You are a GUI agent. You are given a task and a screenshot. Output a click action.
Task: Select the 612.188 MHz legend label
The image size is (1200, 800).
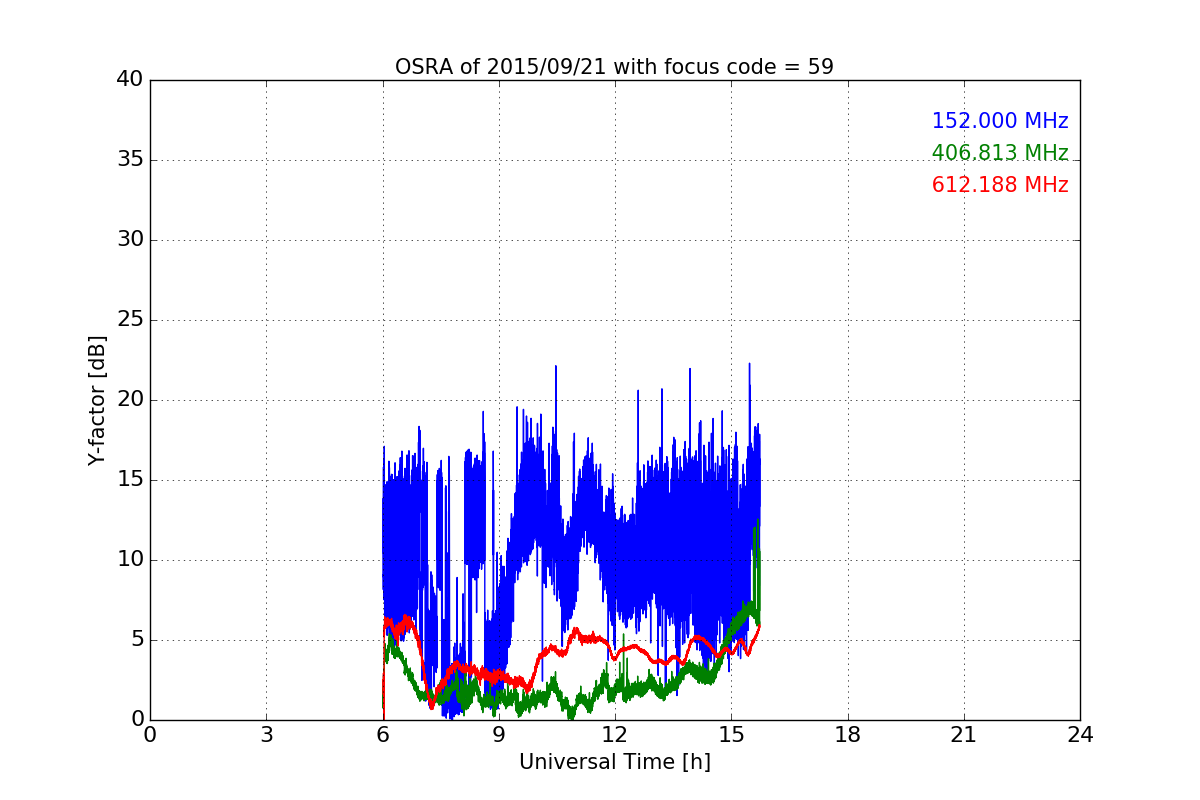click(1000, 185)
